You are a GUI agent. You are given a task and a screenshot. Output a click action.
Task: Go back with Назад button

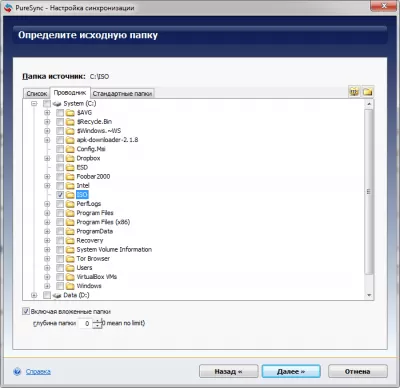229,371
